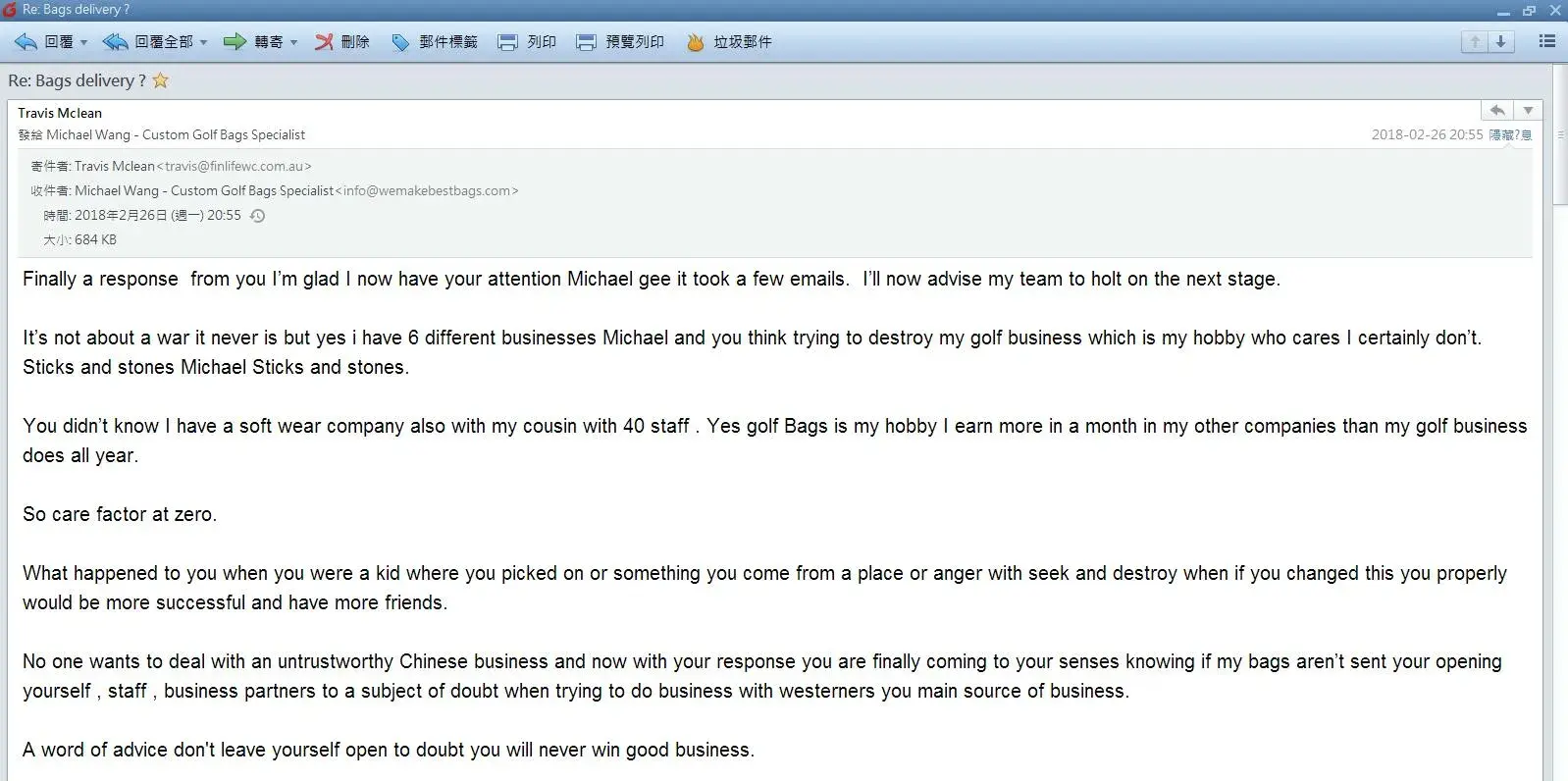The image size is (1568, 781).
Task: Toggle the star next to the subject
Action: pyautogui.click(x=161, y=80)
